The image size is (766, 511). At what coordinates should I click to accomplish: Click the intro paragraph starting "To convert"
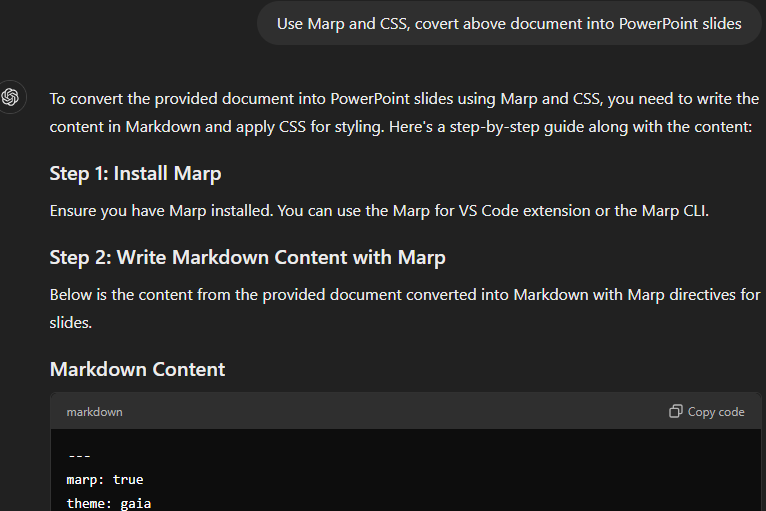[404, 113]
